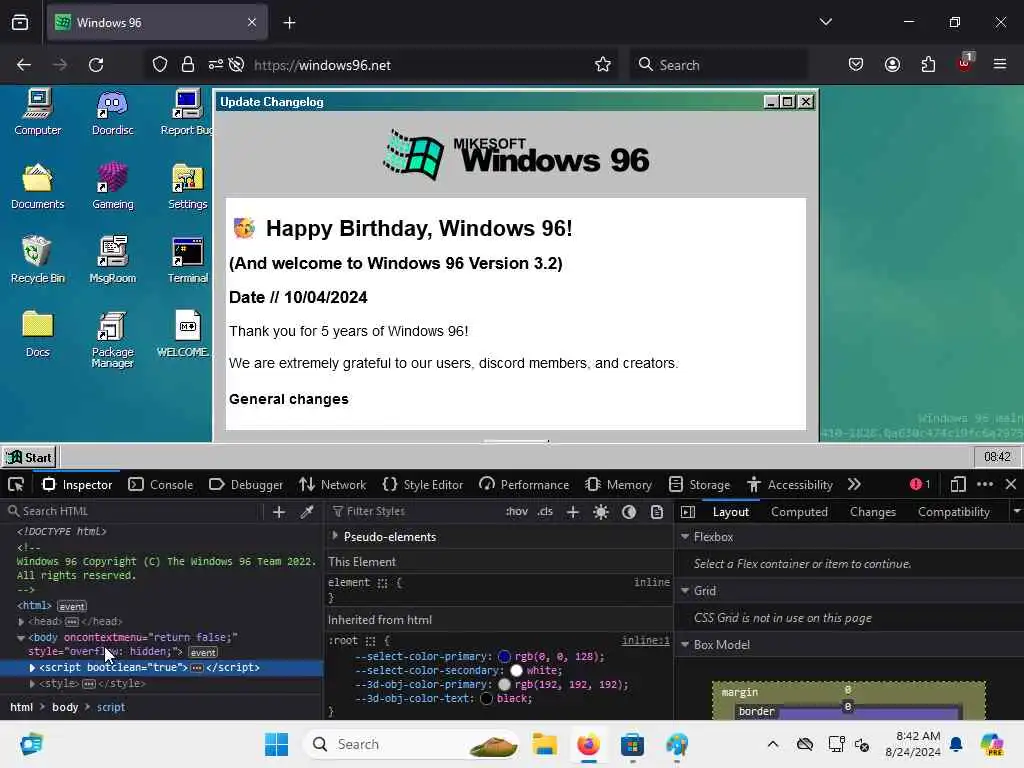This screenshot has height=768, width=1024.
Task: Open the Doordisc desktop icon
Action: 112,112
